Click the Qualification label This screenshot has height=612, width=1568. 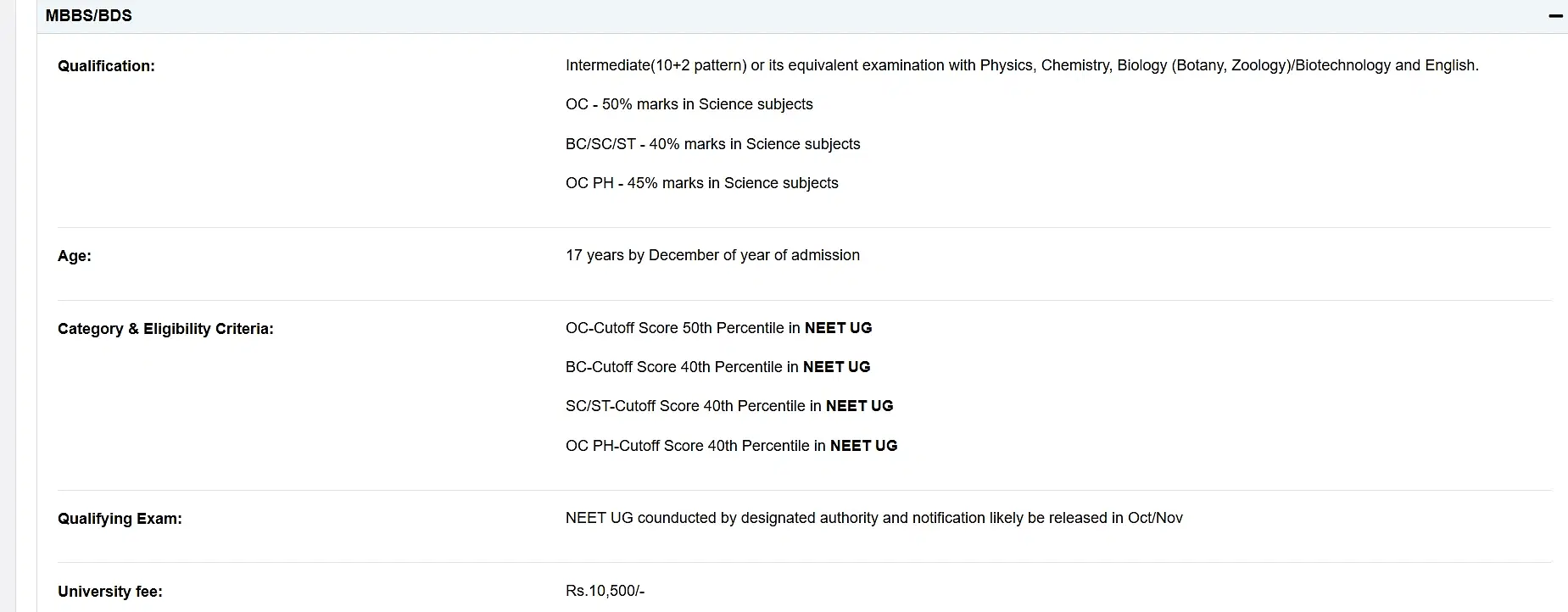click(106, 66)
